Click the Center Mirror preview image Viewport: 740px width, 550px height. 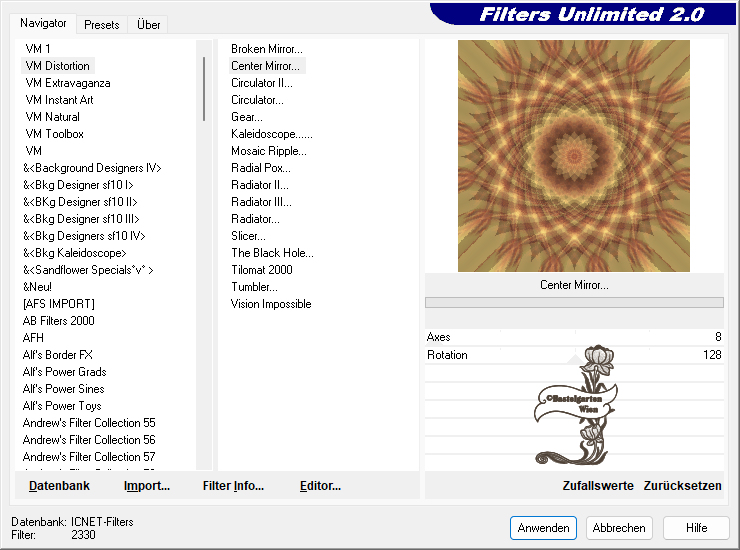(574, 156)
